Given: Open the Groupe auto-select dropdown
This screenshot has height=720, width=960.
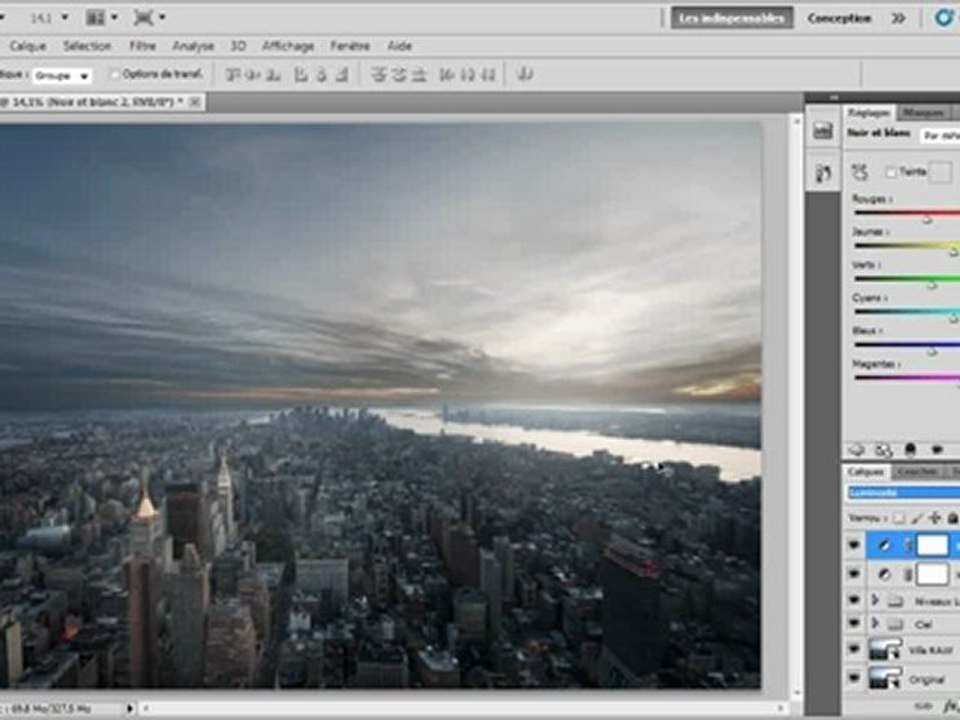Looking at the screenshot, I should (62, 76).
